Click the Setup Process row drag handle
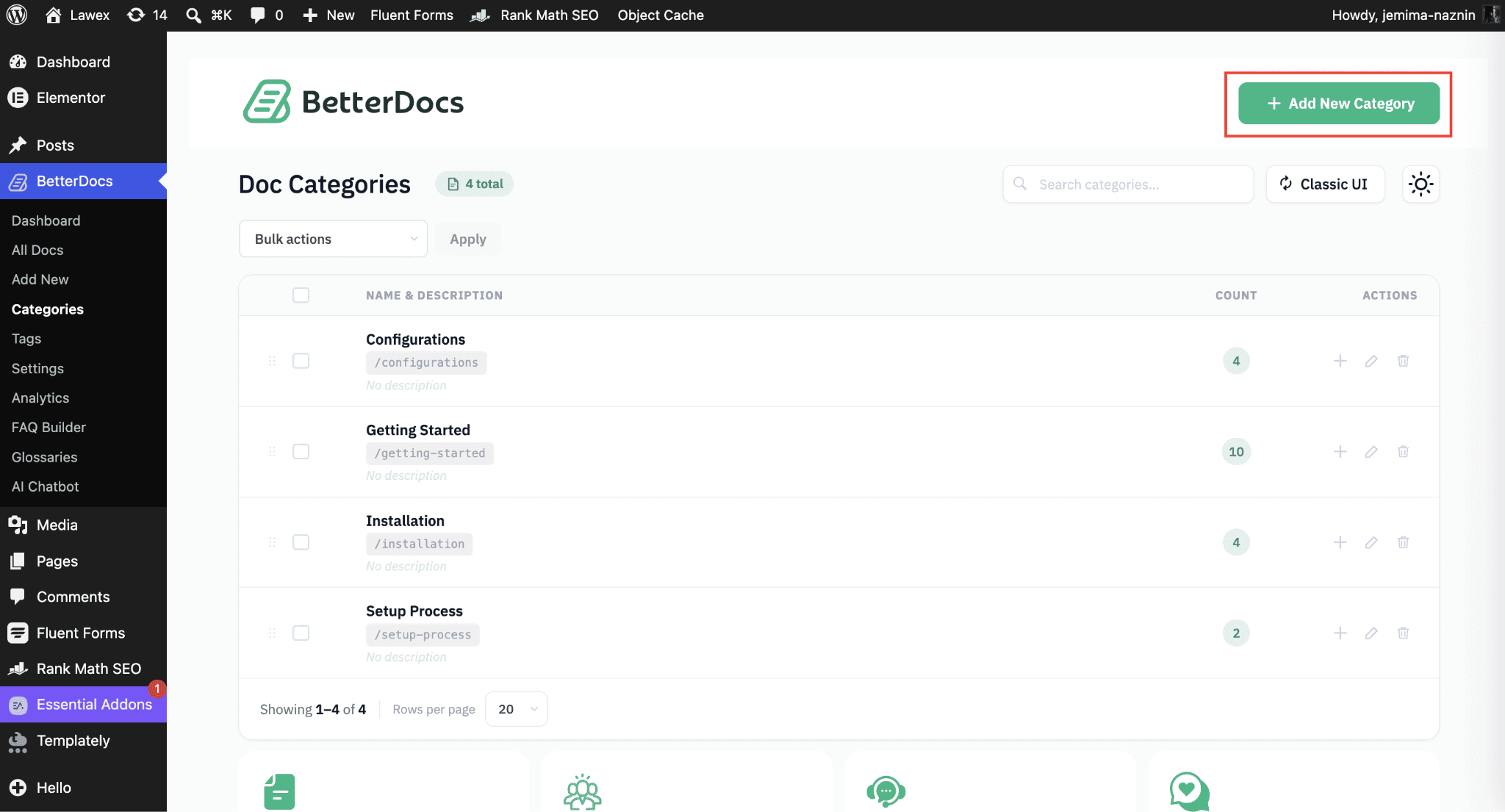1505x812 pixels. (x=272, y=633)
